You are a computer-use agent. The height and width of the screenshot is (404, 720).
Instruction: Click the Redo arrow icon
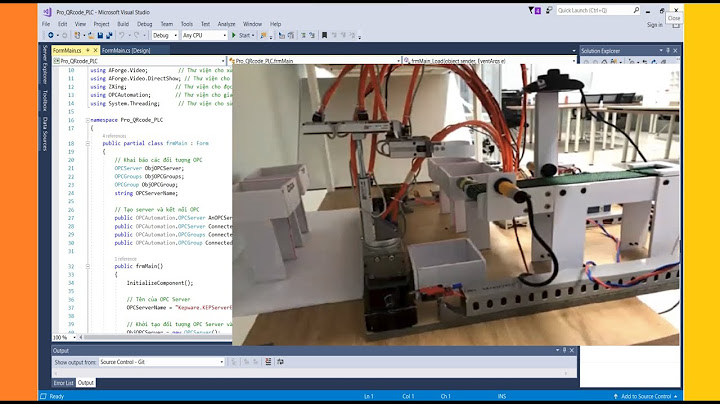[137, 35]
